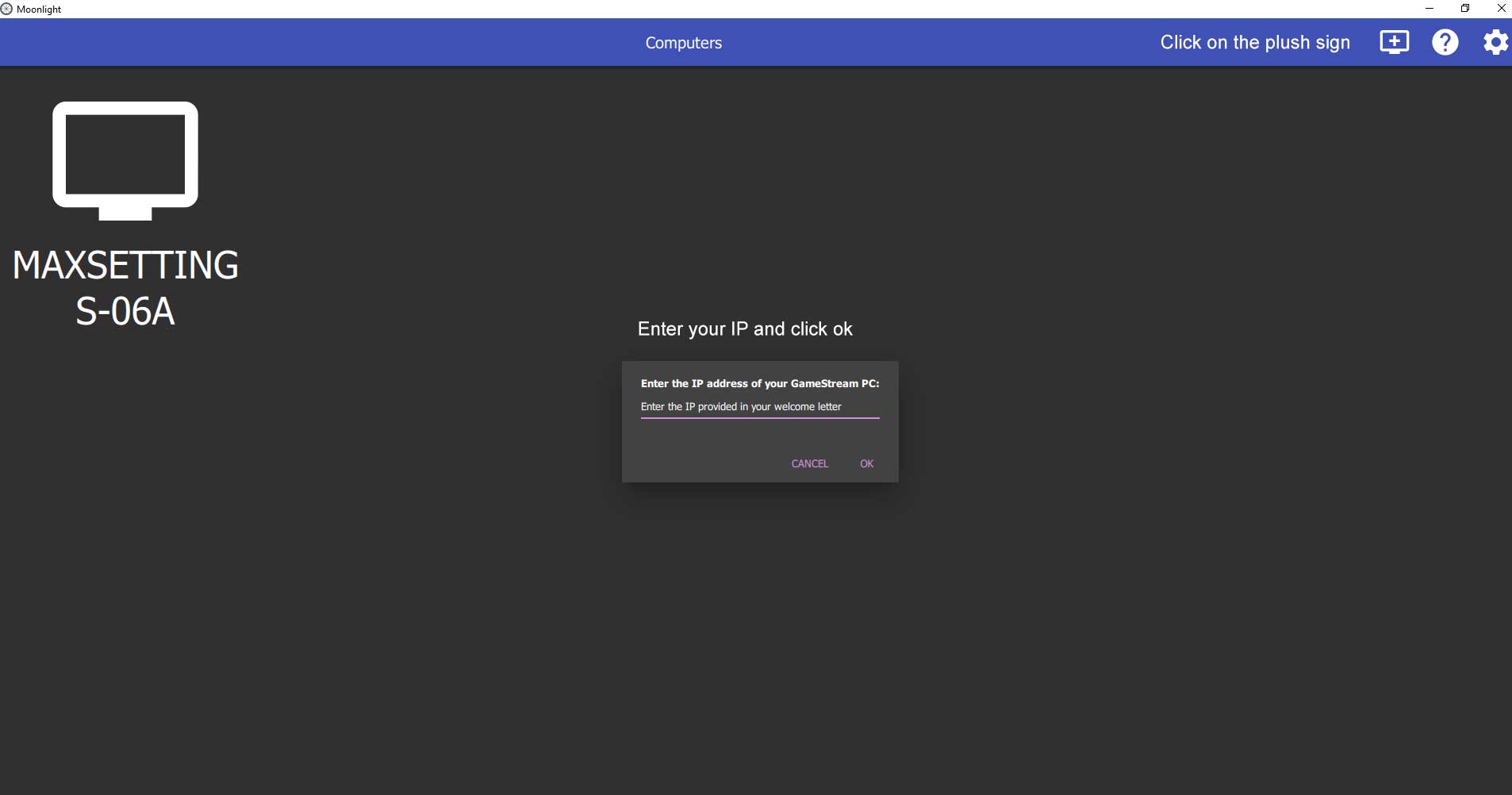Open the Help question mark icon

pyautogui.click(x=1445, y=42)
